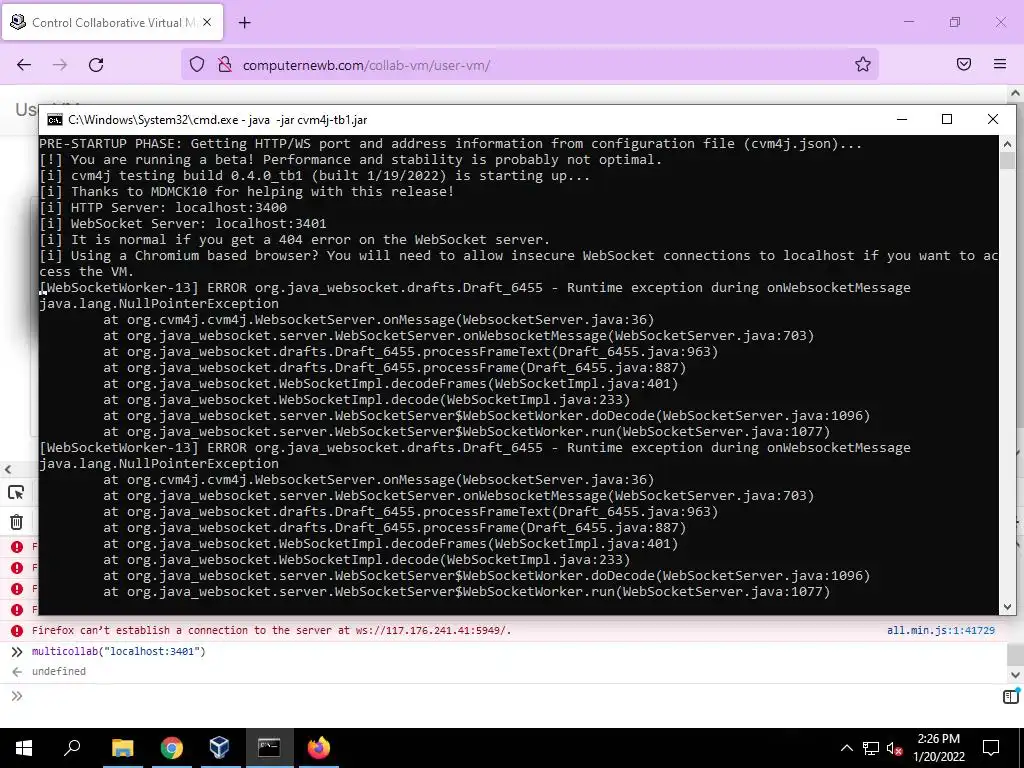This screenshot has width=1024, height=768.
Task: Click the Thanks to MDMCK10 line
Action: (246, 191)
